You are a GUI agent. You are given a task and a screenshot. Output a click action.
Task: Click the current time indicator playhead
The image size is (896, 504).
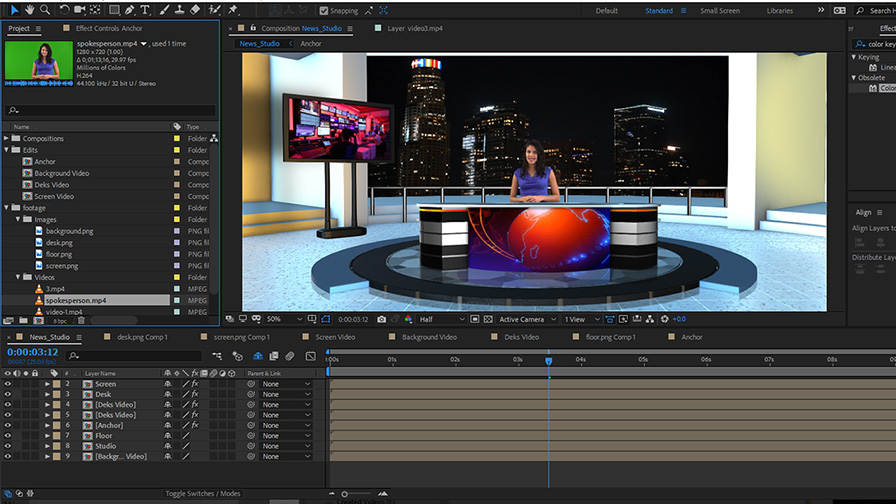point(549,361)
